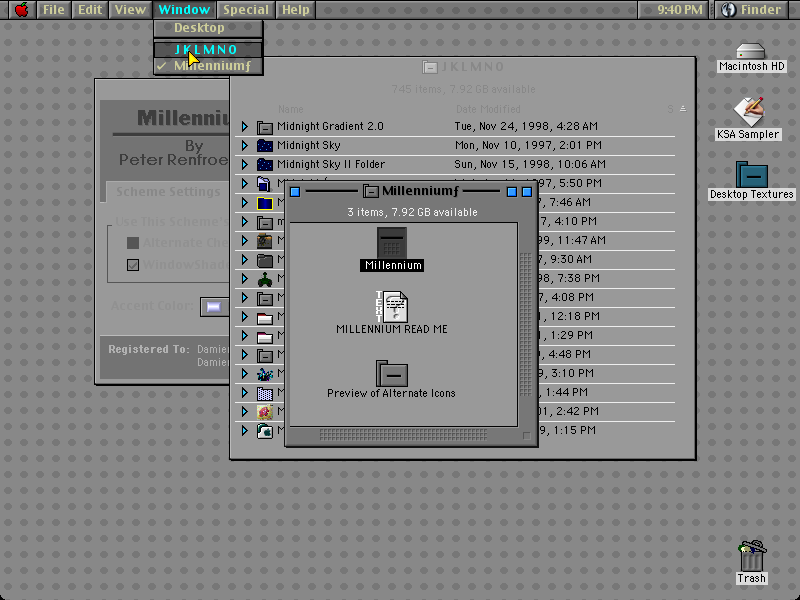The width and height of the screenshot is (800, 600).
Task: Toggle the WindowShade checkbox in Millennium window
Action: point(133,265)
